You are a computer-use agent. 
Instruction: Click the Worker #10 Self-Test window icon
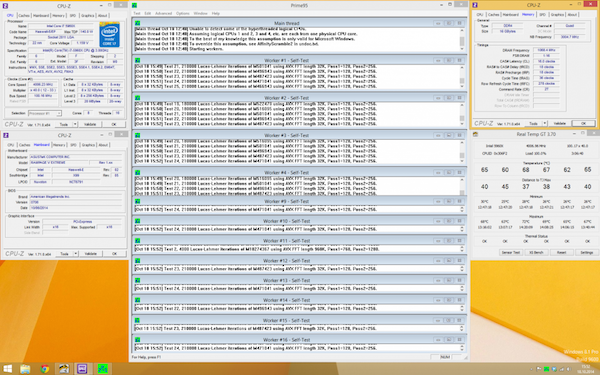pyautogui.click(x=137, y=221)
